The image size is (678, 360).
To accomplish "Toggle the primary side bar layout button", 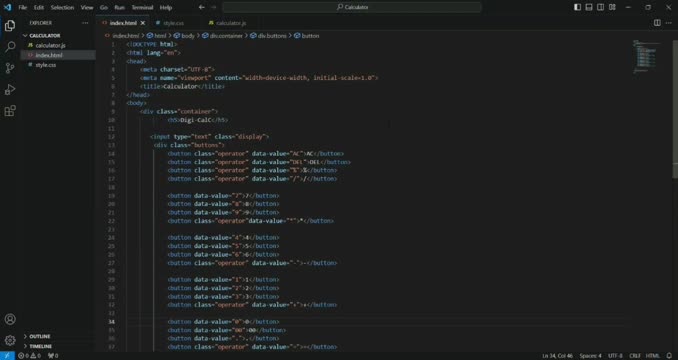I will click(x=577, y=7).
